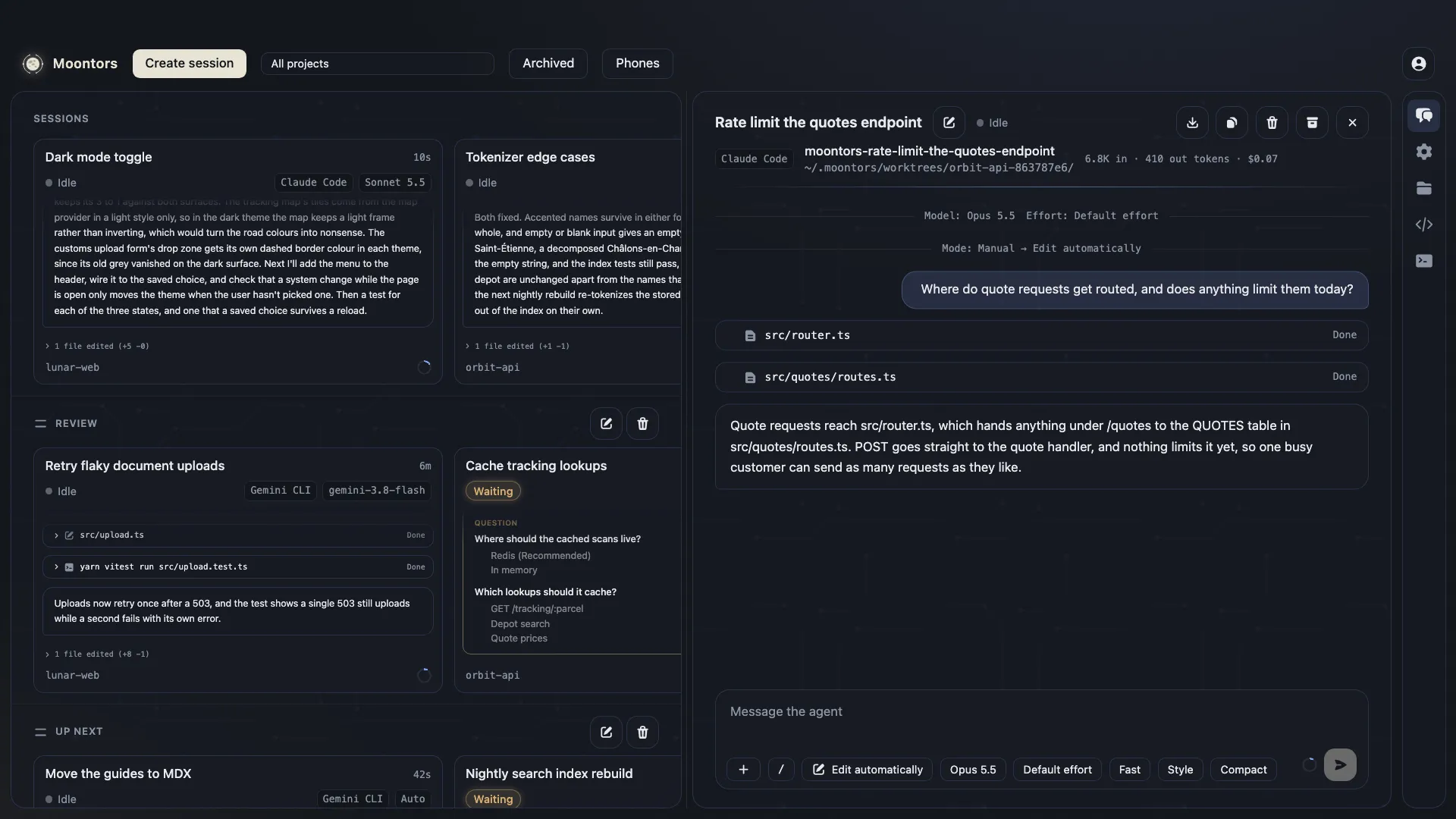Image resolution: width=1456 pixels, height=819 pixels.
Task: Edit the REVIEW group name
Action: (606, 424)
